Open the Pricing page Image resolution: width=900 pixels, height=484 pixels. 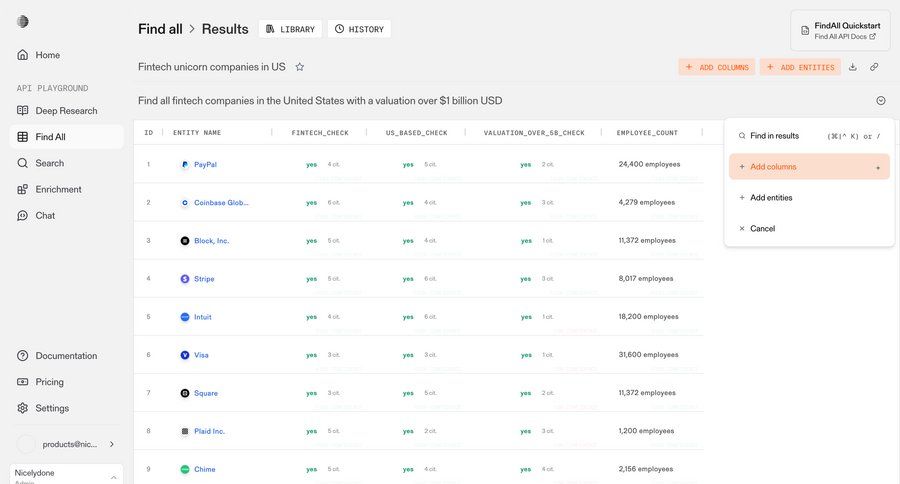(x=49, y=382)
